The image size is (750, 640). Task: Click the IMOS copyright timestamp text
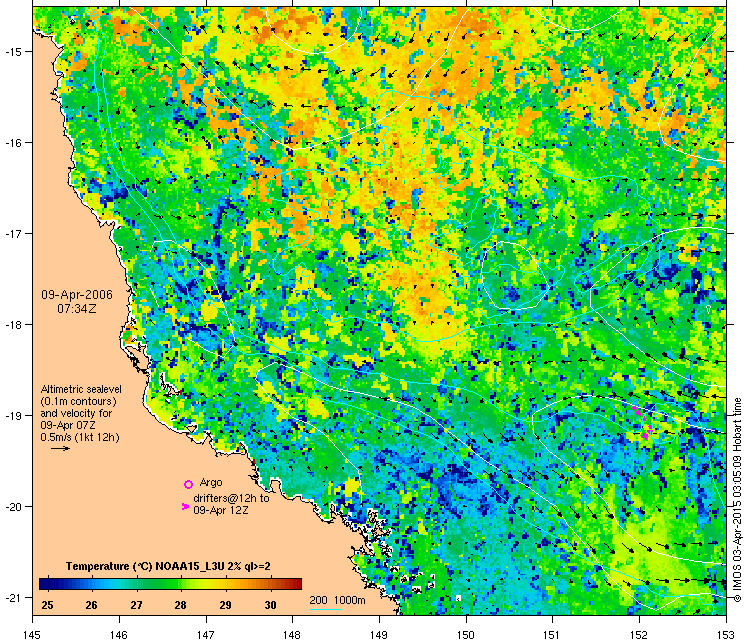pos(738,500)
